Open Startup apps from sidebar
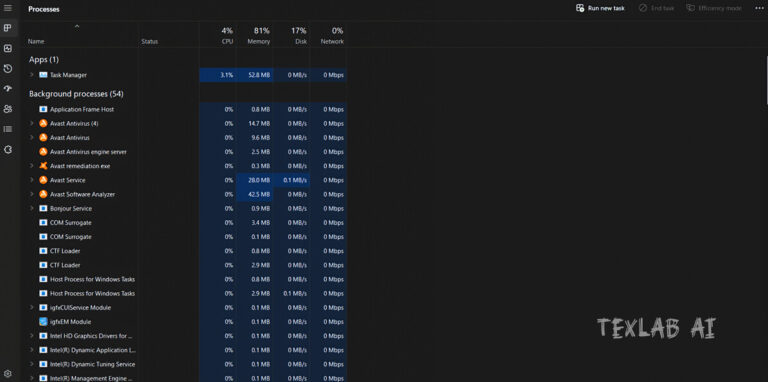Screen dimensions: 768x382 click(x=7, y=89)
